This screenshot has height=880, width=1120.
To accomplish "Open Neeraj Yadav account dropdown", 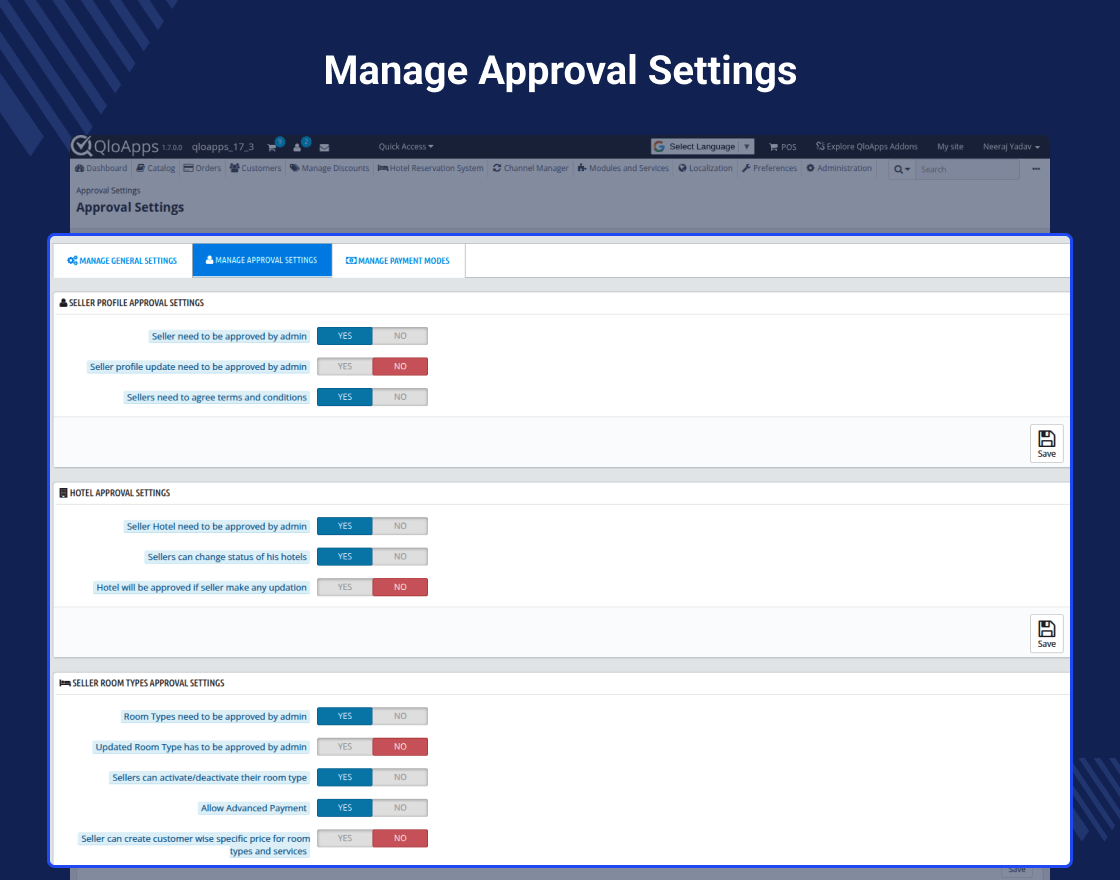I will click(x=1011, y=146).
